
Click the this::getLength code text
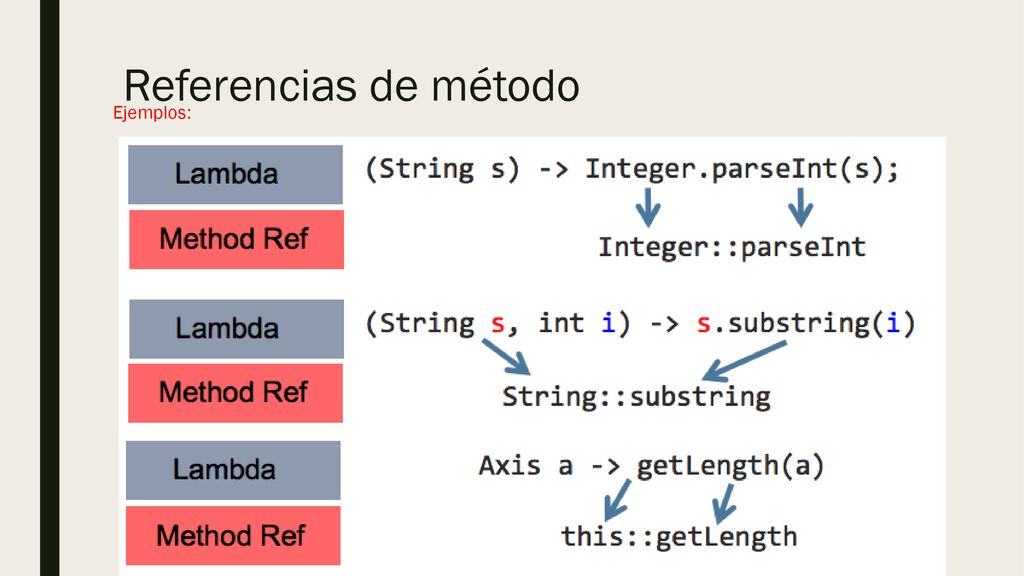tap(679, 537)
